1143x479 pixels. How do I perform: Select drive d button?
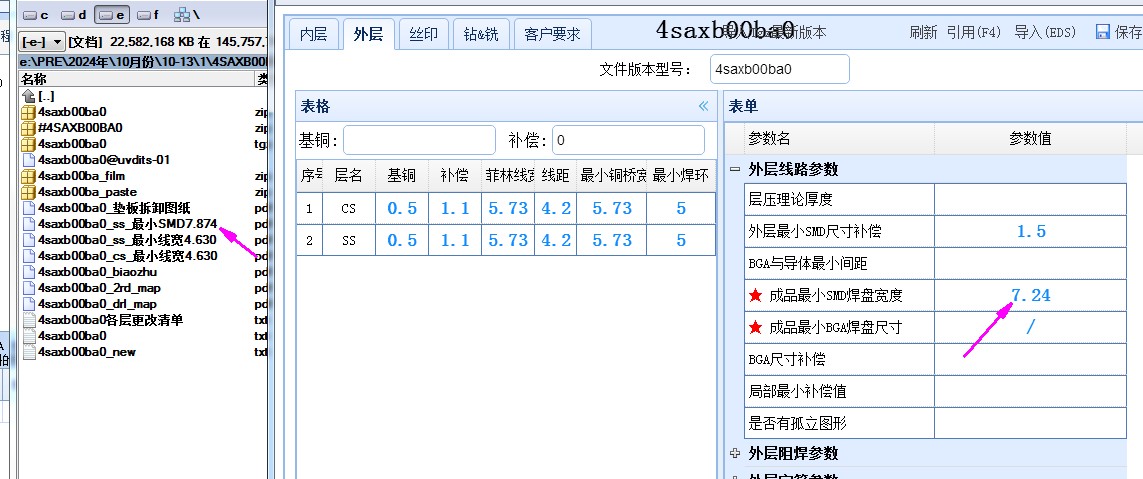click(74, 15)
